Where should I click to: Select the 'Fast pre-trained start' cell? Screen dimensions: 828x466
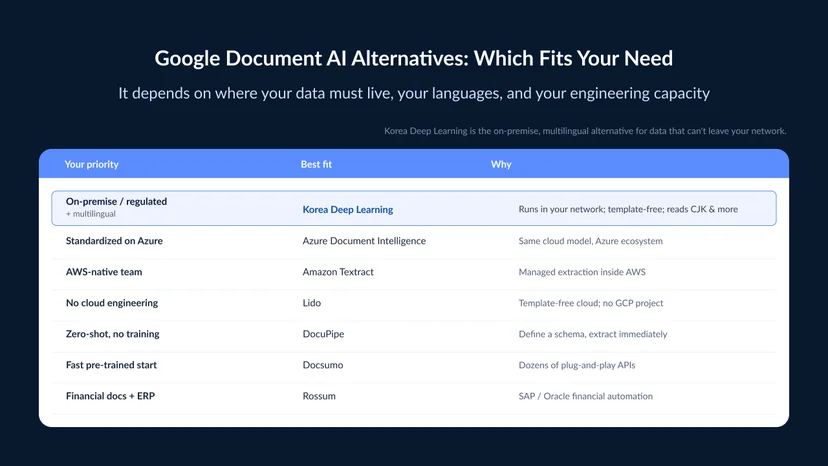(111, 365)
